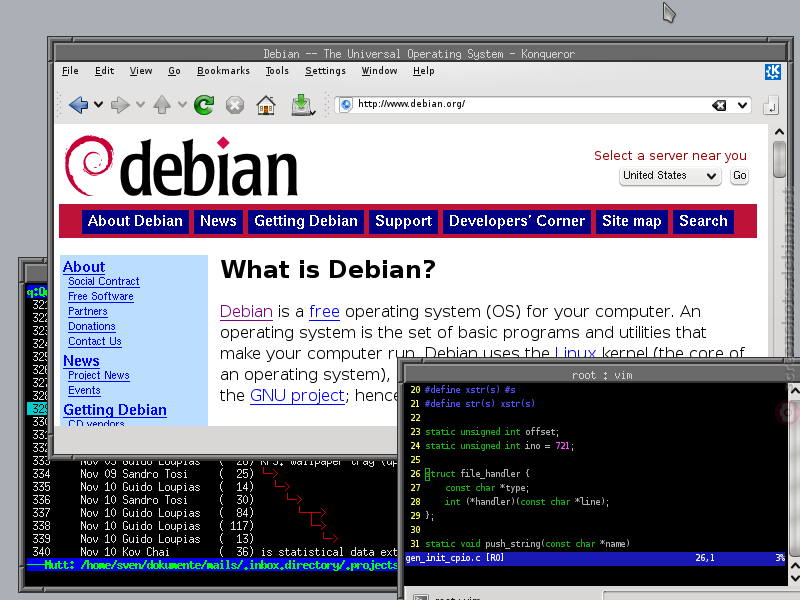Reload the Debian page
The width and height of the screenshot is (800, 600).
204,105
